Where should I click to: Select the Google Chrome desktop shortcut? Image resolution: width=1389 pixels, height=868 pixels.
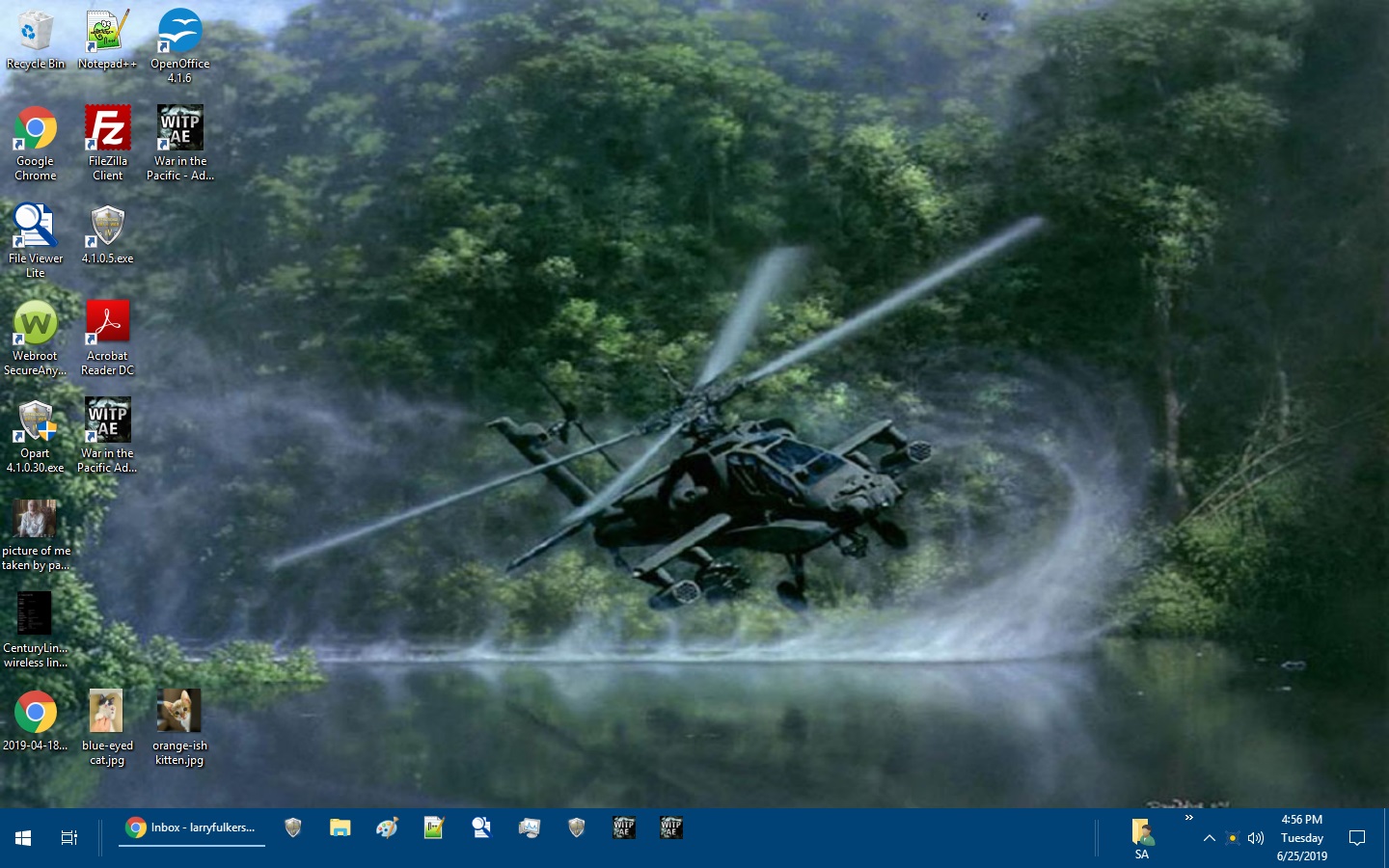[x=36, y=144]
